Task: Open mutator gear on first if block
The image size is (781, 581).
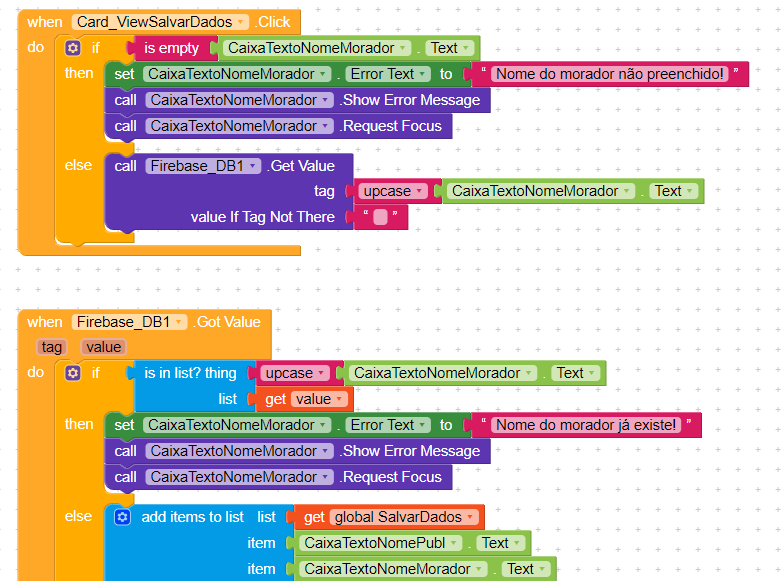Action: coord(73,48)
